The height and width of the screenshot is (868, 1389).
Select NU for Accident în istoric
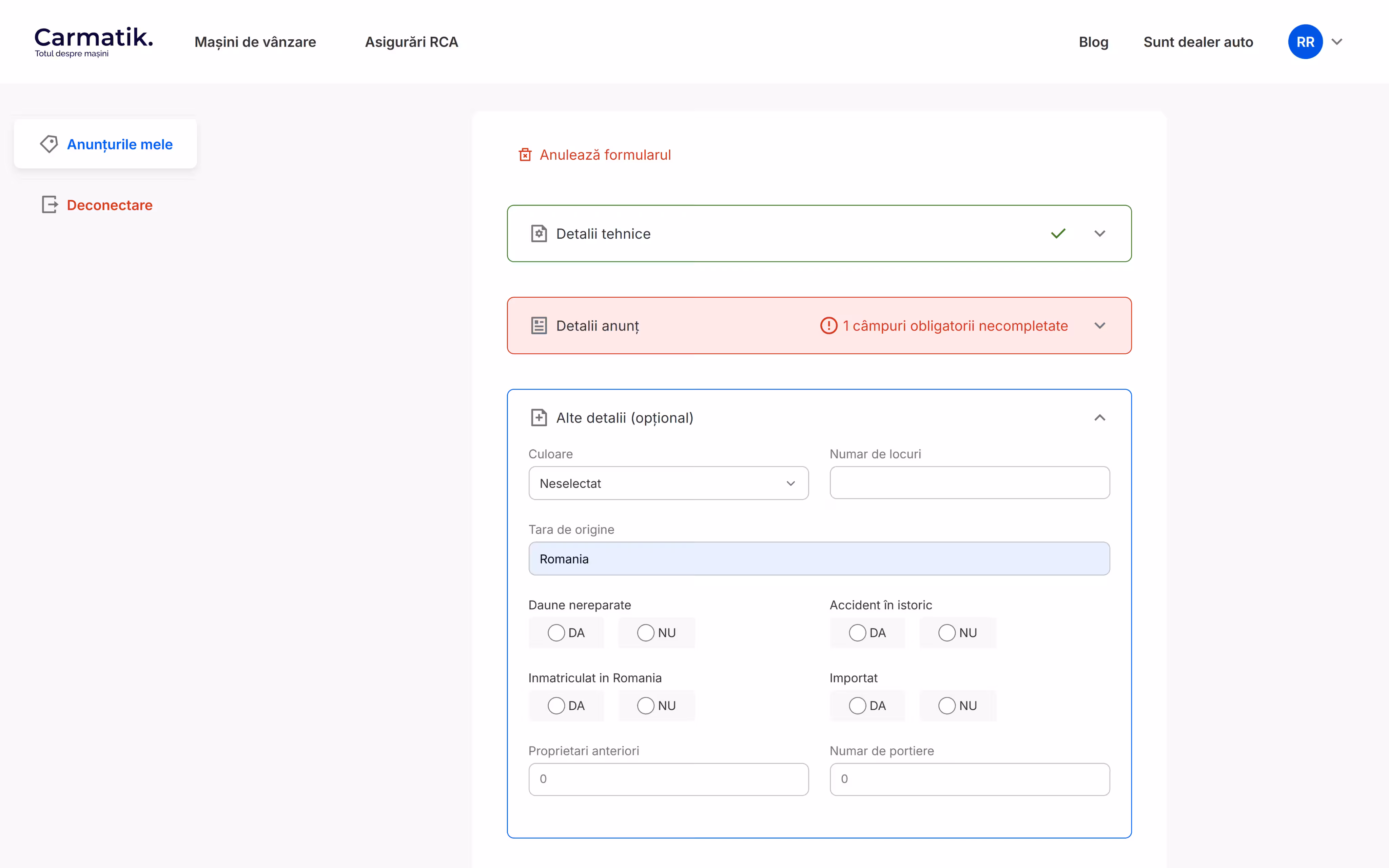957,633
